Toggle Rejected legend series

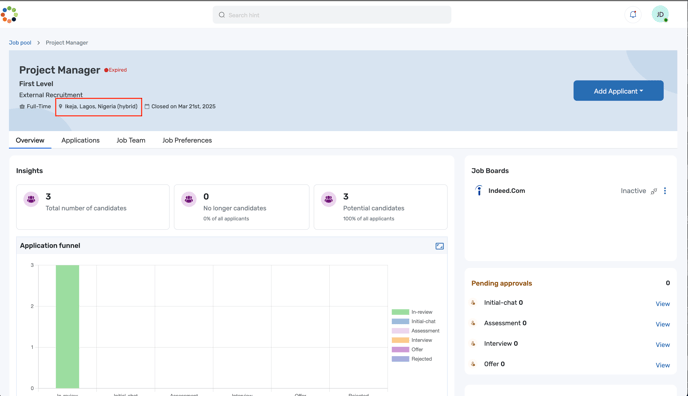point(412,359)
